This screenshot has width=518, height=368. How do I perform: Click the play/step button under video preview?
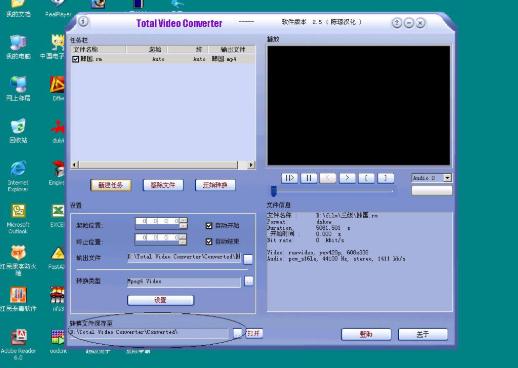click(289, 178)
